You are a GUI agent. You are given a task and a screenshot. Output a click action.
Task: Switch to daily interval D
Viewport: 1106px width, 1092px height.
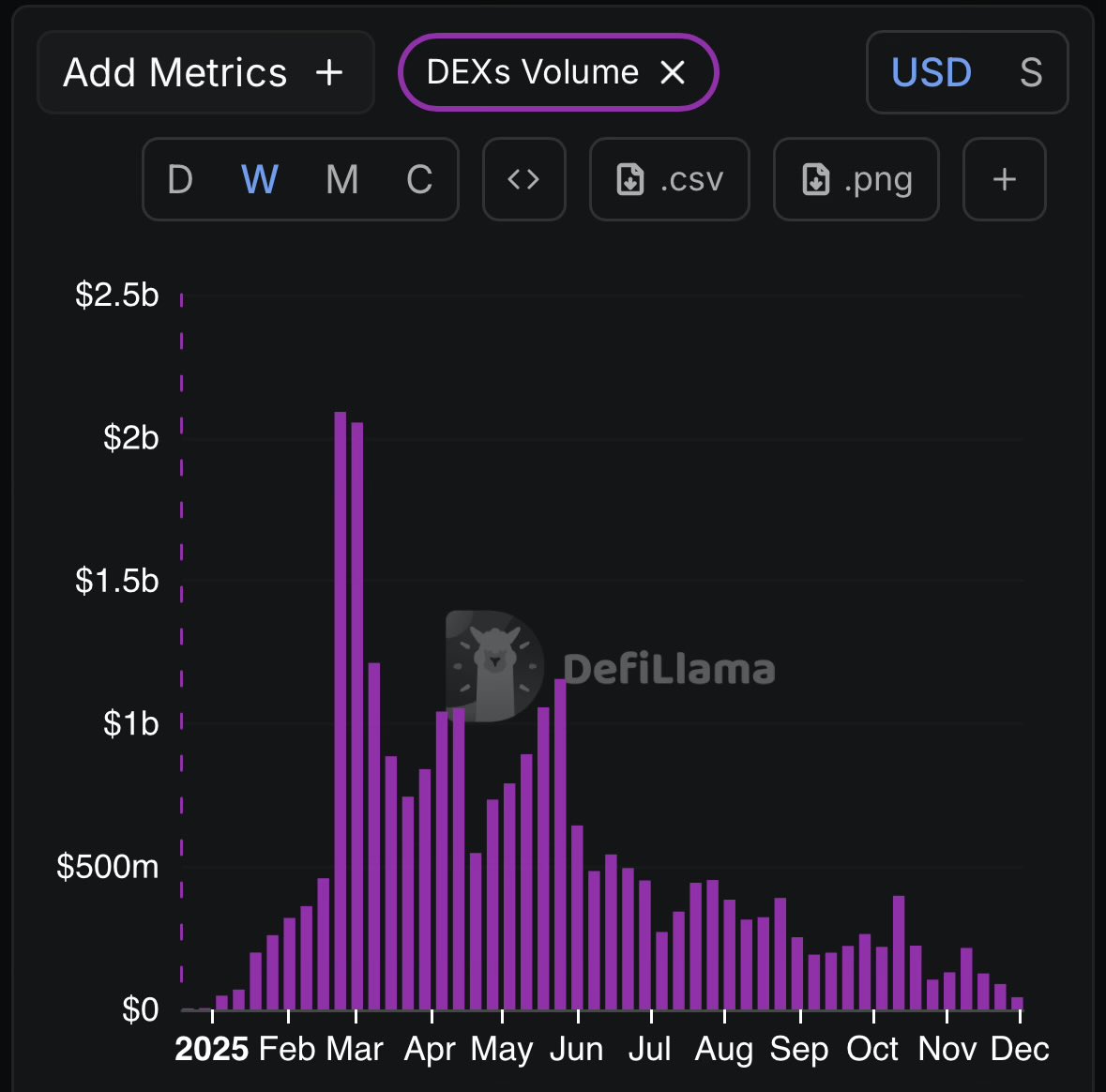[180, 179]
